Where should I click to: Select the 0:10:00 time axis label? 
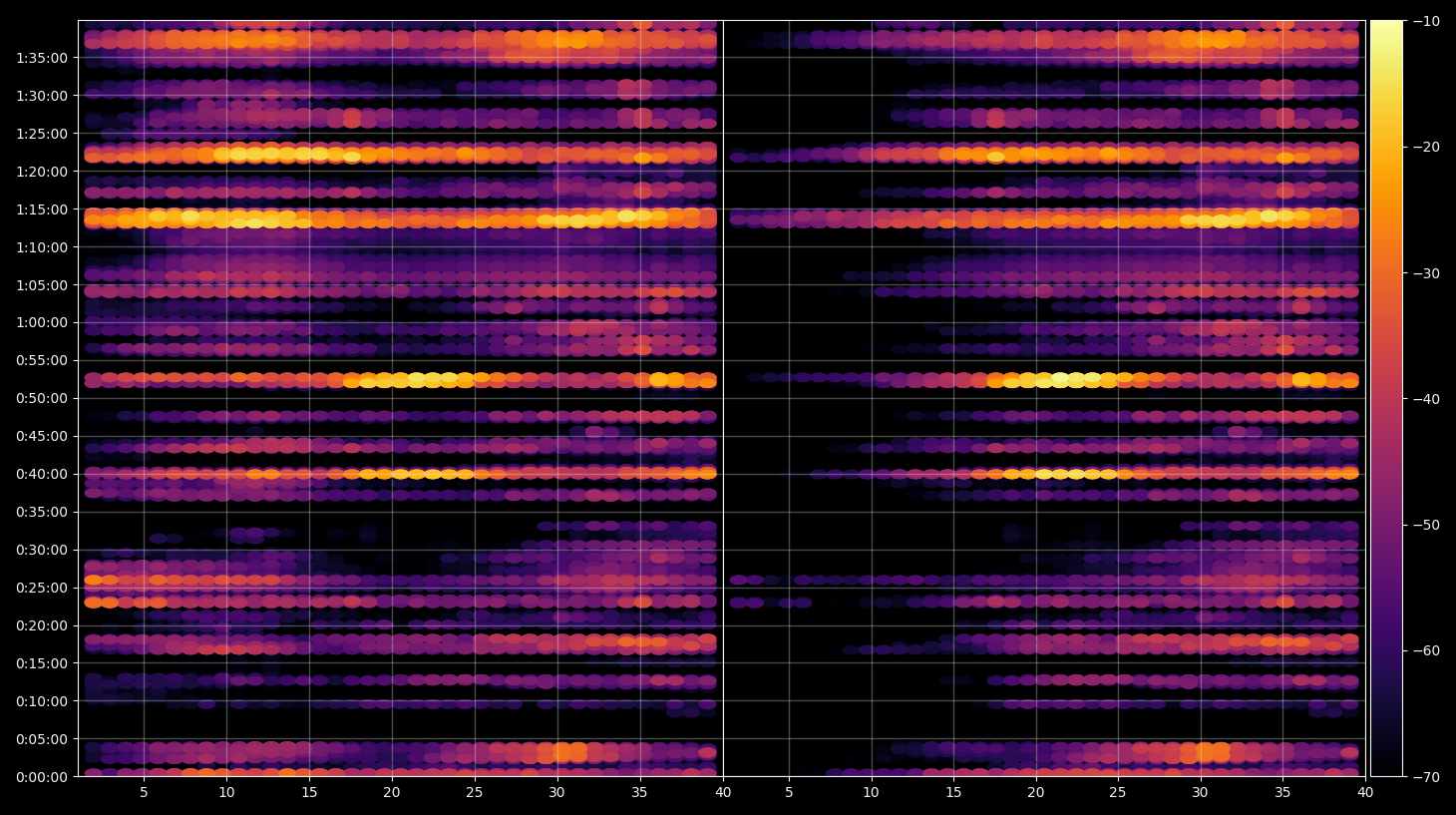tap(42, 701)
